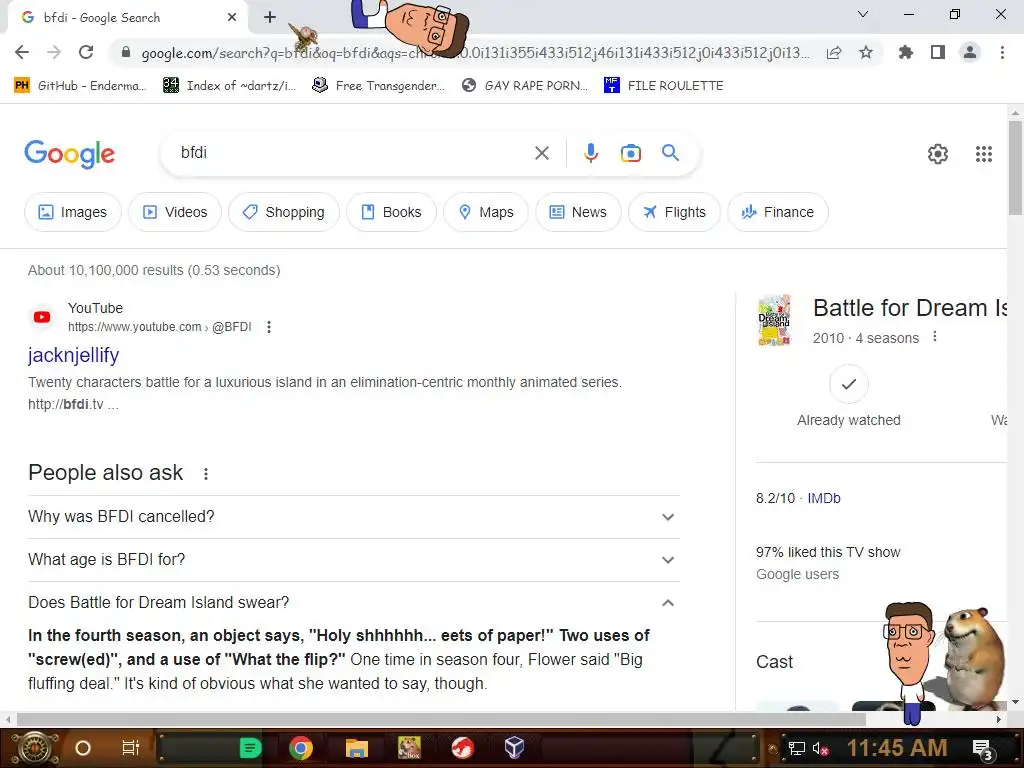Open a new tab with plus button
Image resolution: width=1024 pixels, height=768 pixels.
(270, 18)
